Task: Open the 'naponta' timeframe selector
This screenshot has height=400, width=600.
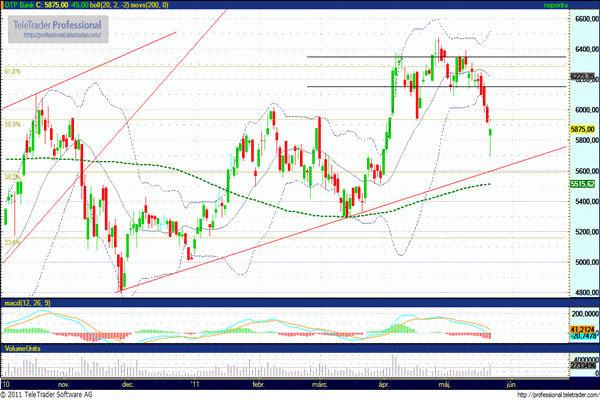Action: [x=582, y=5]
